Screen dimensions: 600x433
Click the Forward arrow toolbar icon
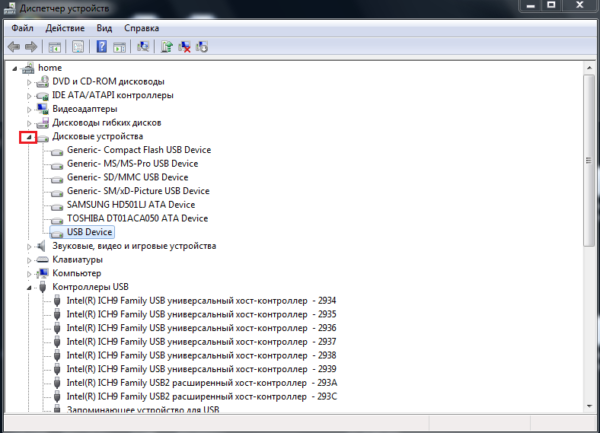(x=31, y=47)
